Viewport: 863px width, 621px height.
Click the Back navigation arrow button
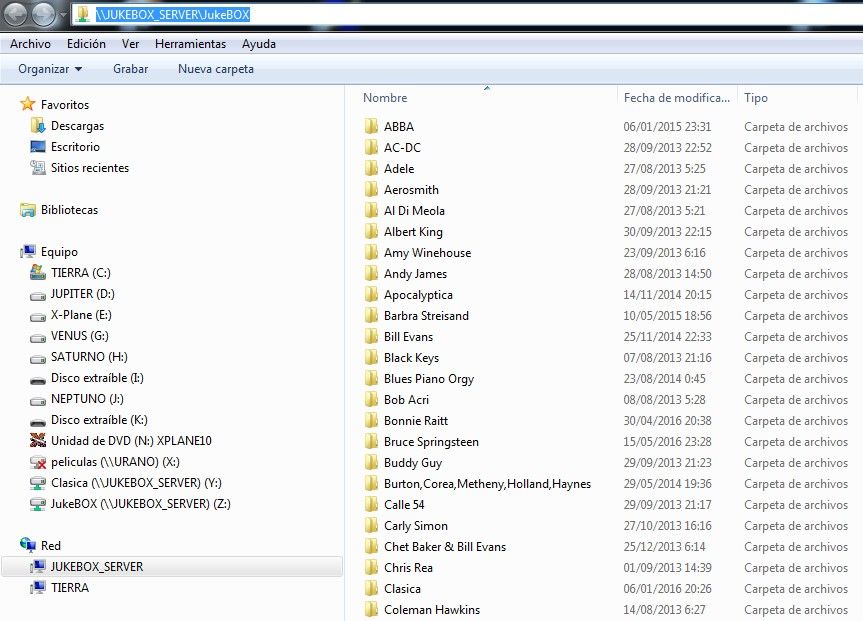pos(15,14)
